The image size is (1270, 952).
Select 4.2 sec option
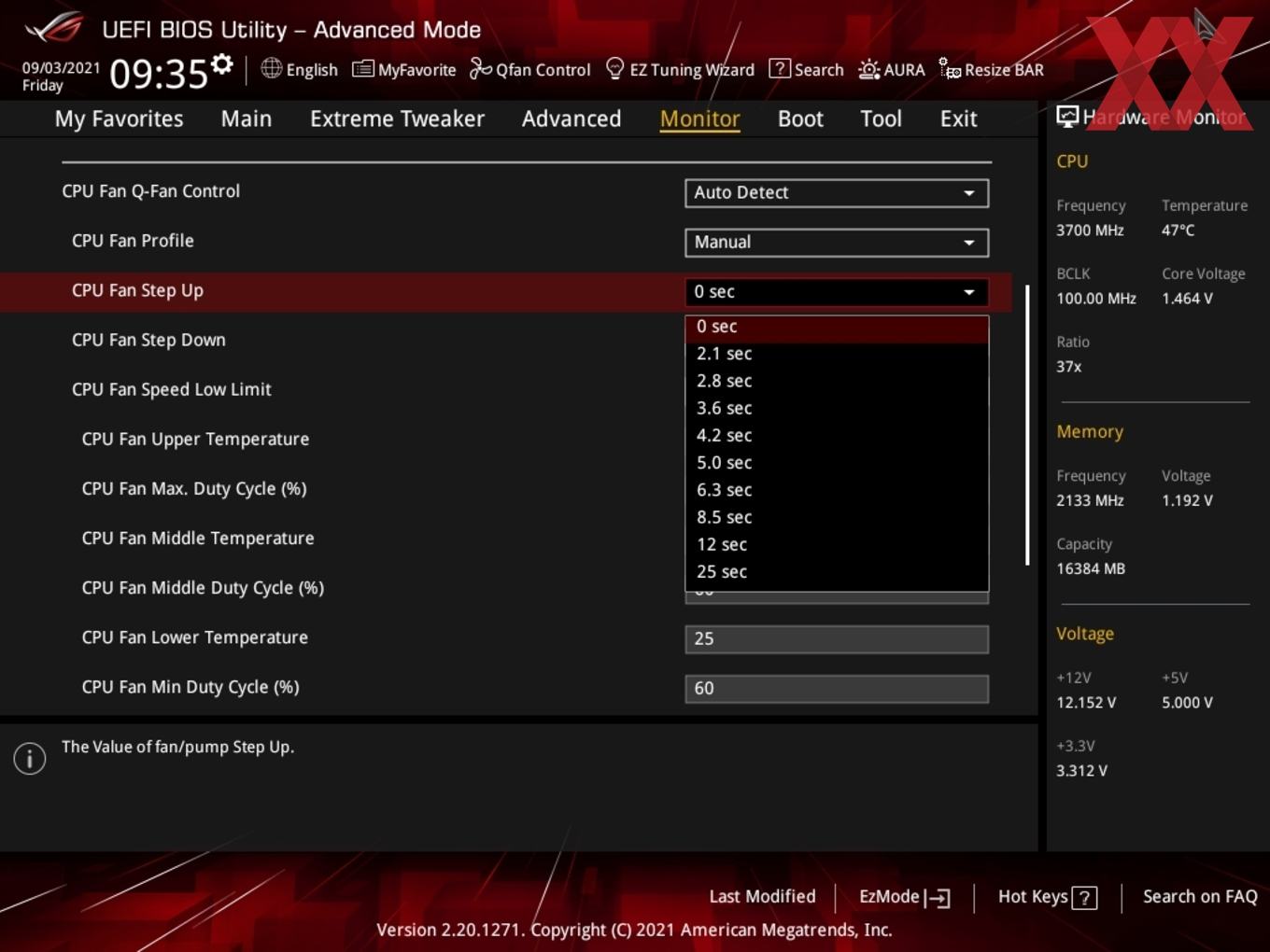tap(837, 435)
